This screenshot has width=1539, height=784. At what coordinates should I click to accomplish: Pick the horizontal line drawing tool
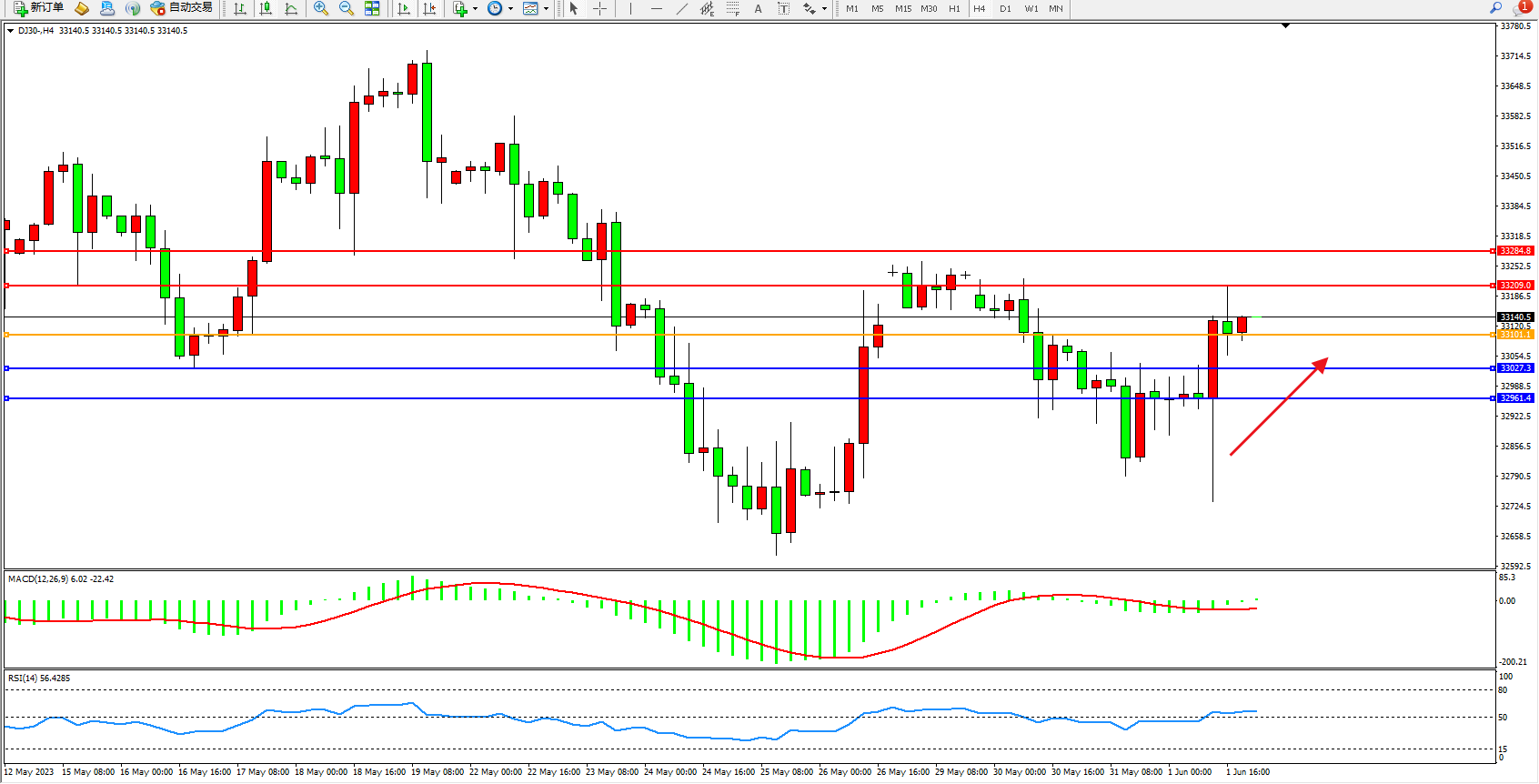tap(656, 8)
